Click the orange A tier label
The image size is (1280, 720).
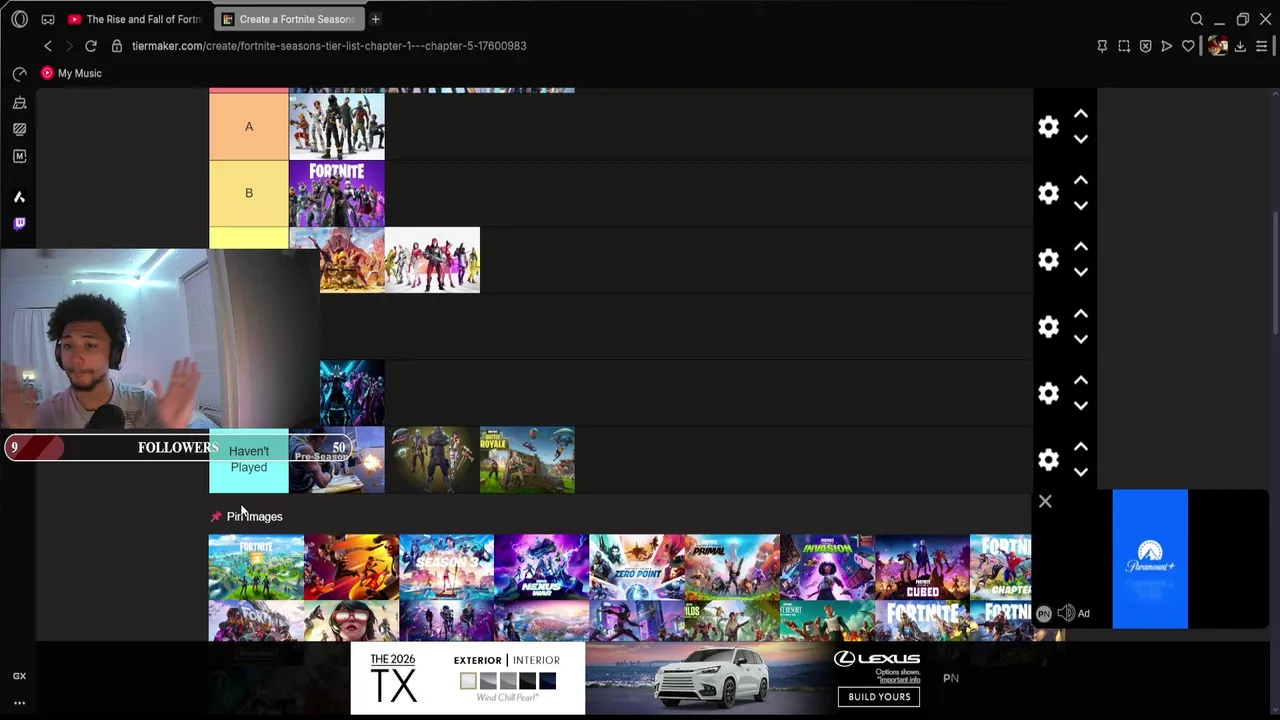249,127
